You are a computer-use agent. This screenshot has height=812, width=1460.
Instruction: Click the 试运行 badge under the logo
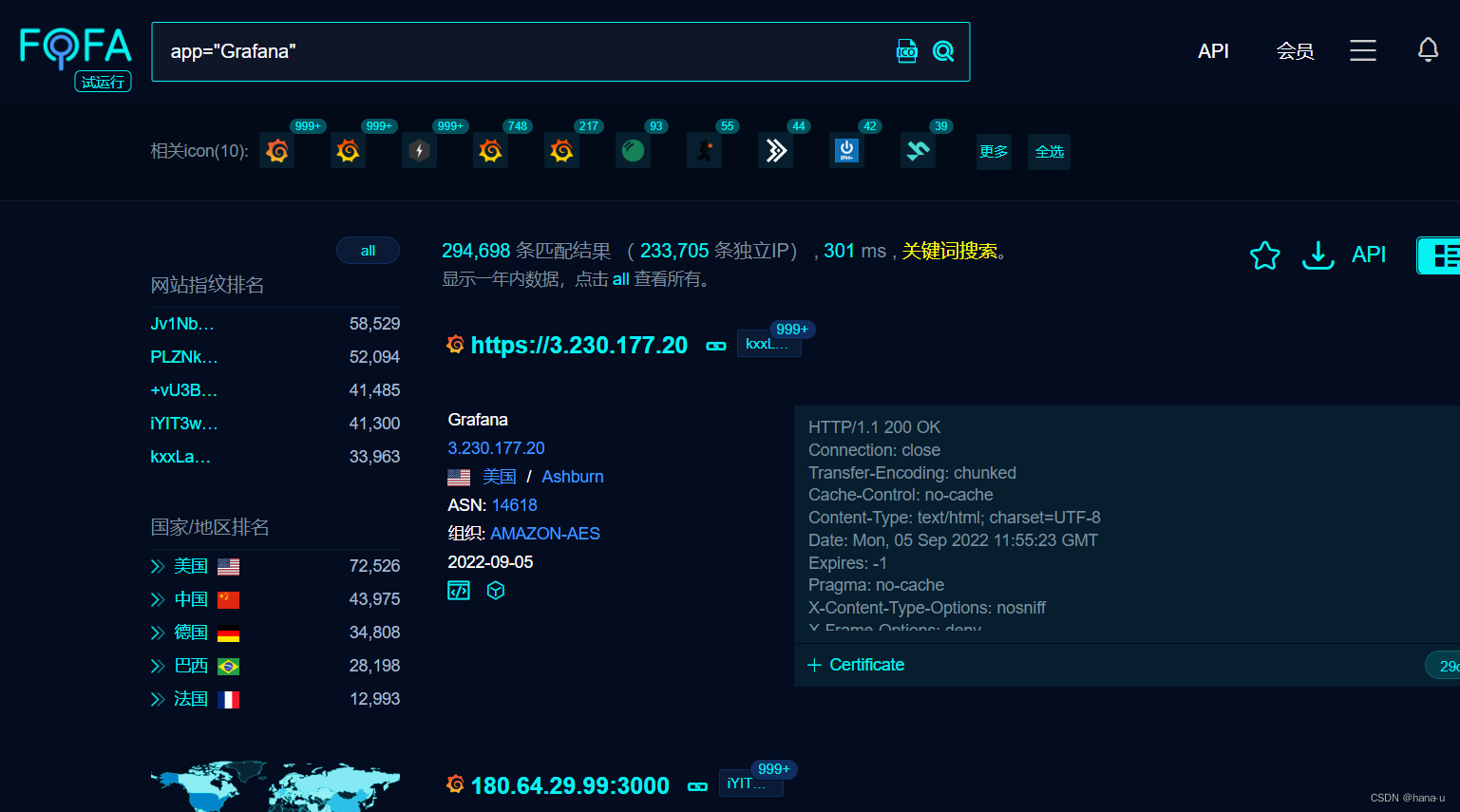[x=103, y=83]
